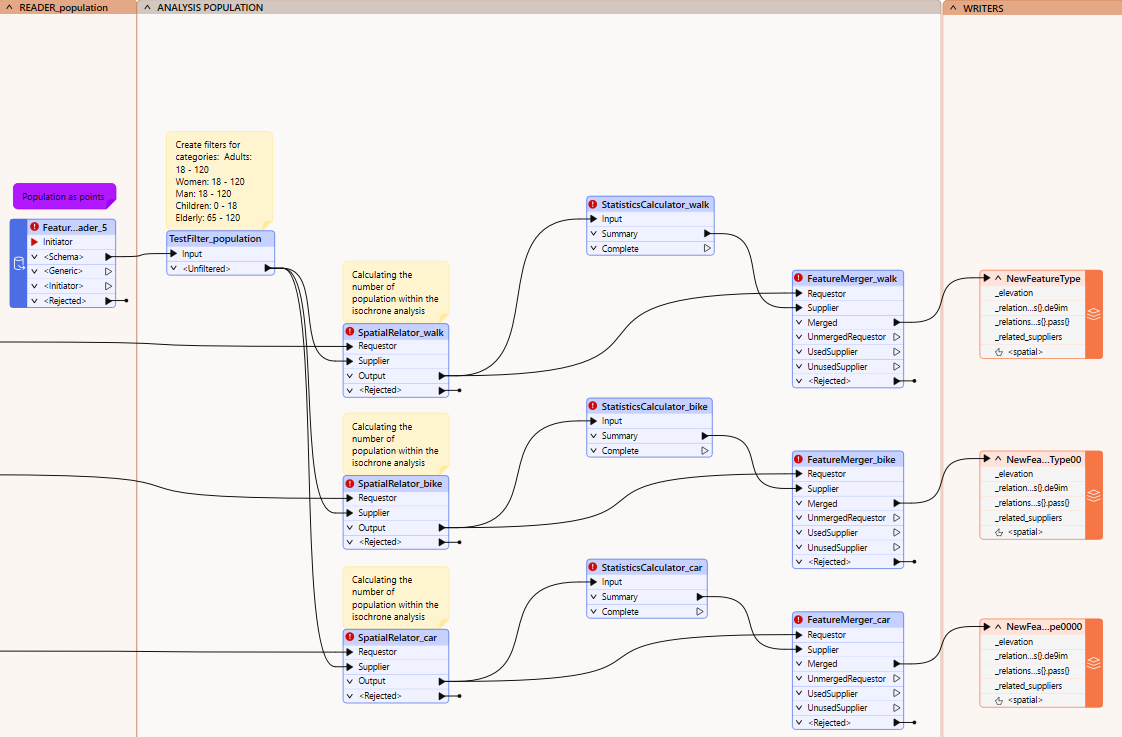The image size is (1122, 737).
Task: Click the error icon on FeatureMerger_walk
Action: (x=799, y=278)
